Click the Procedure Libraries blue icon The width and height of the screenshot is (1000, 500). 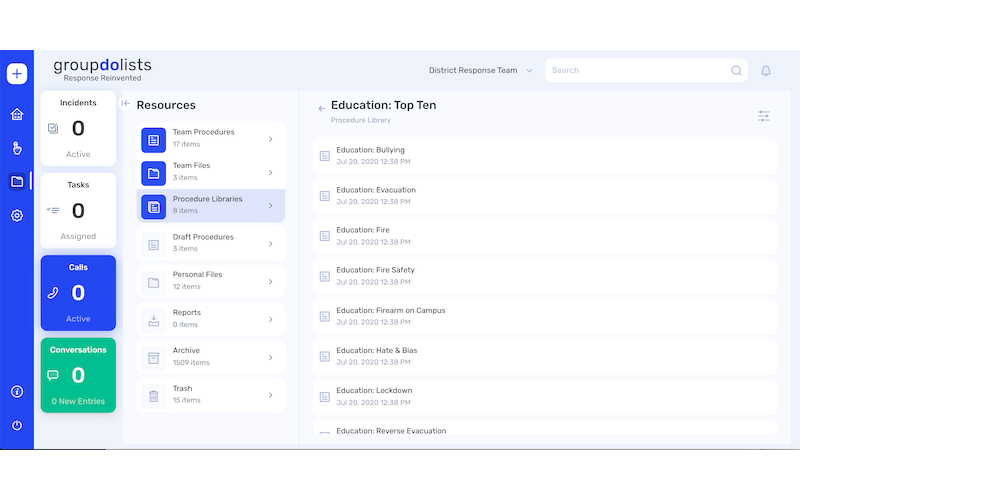click(154, 207)
